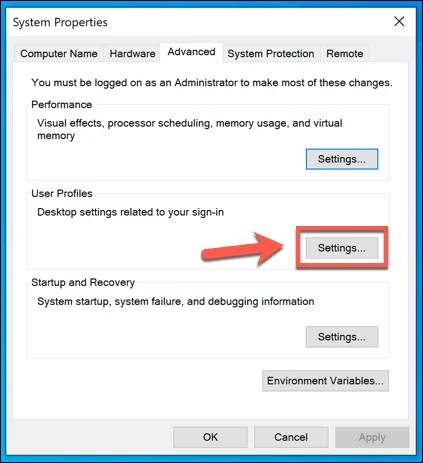Click the User Profiles Settings button

click(x=342, y=248)
